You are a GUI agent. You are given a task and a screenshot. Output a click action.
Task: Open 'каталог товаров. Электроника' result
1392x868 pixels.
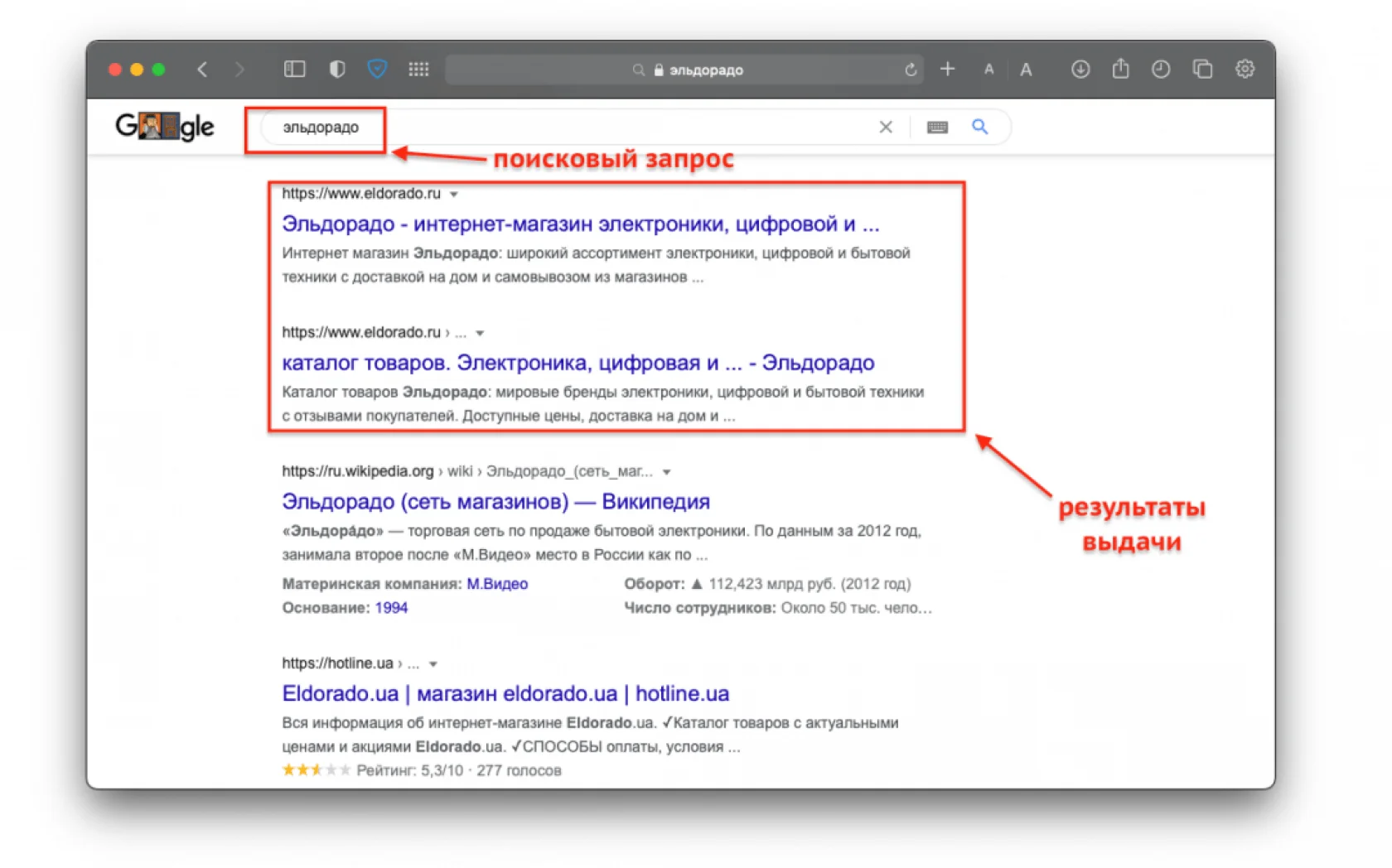coord(578,363)
